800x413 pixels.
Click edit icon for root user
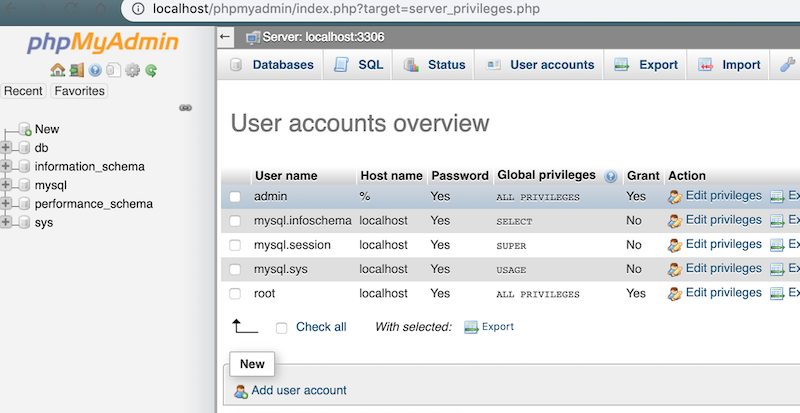coord(674,294)
